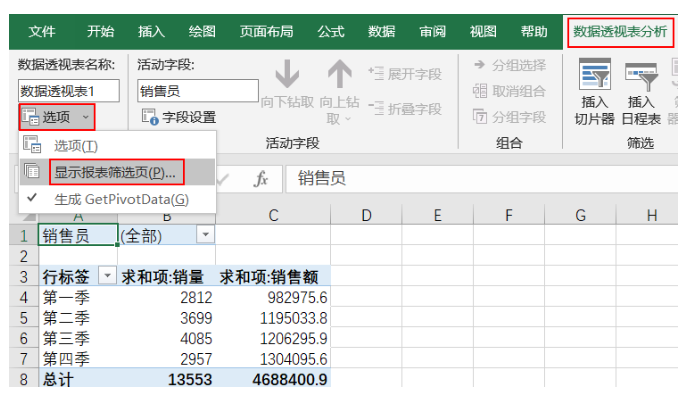
Task: Click the 显示报表筛选页 menu icon
Action: (x=32, y=171)
